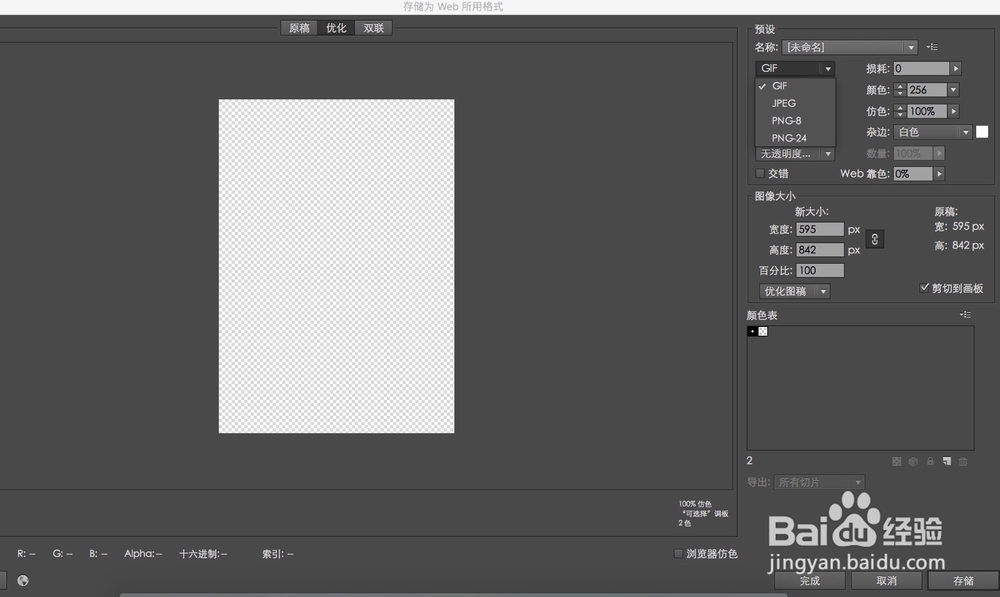Click the 取消 button
Viewport: 1000px width, 597px height.
pos(886,580)
